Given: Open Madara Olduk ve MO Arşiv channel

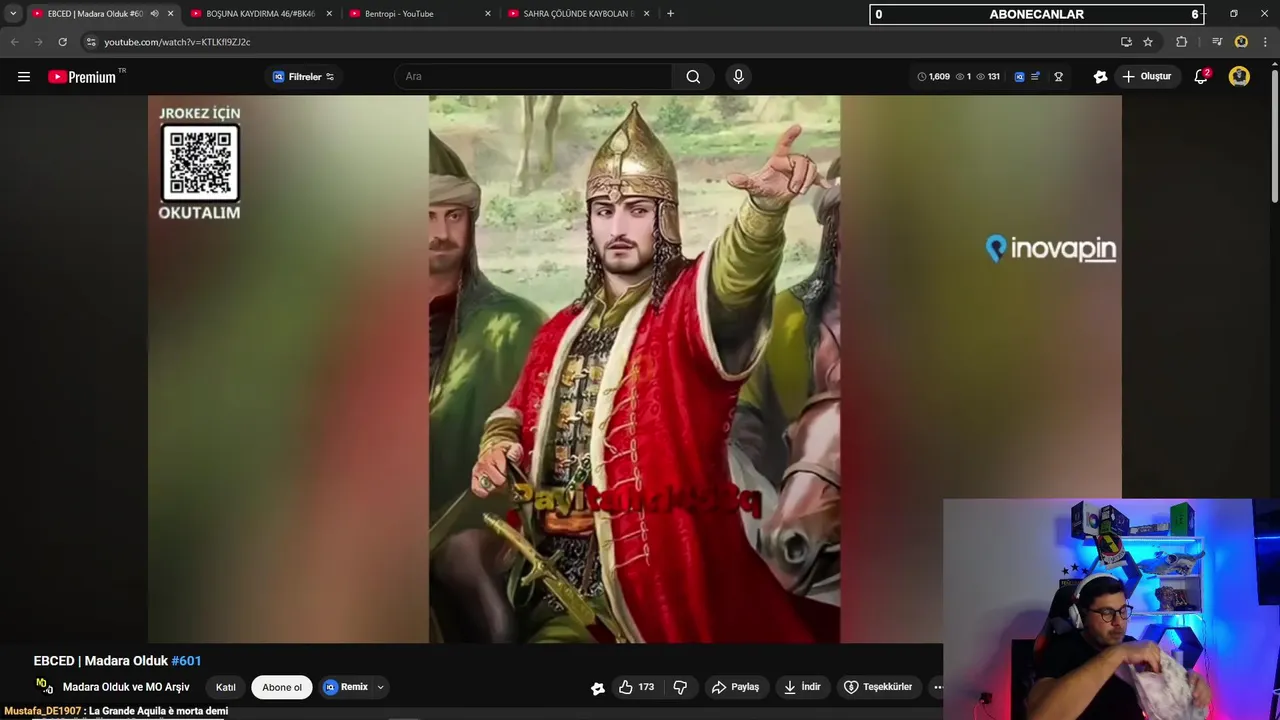Looking at the screenshot, I should point(126,687).
